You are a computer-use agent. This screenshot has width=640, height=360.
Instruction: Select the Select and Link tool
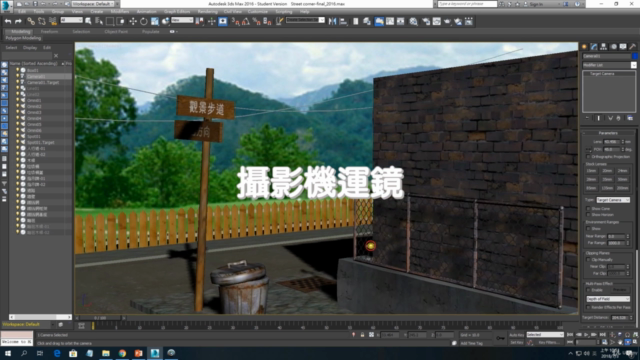click(31, 21)
